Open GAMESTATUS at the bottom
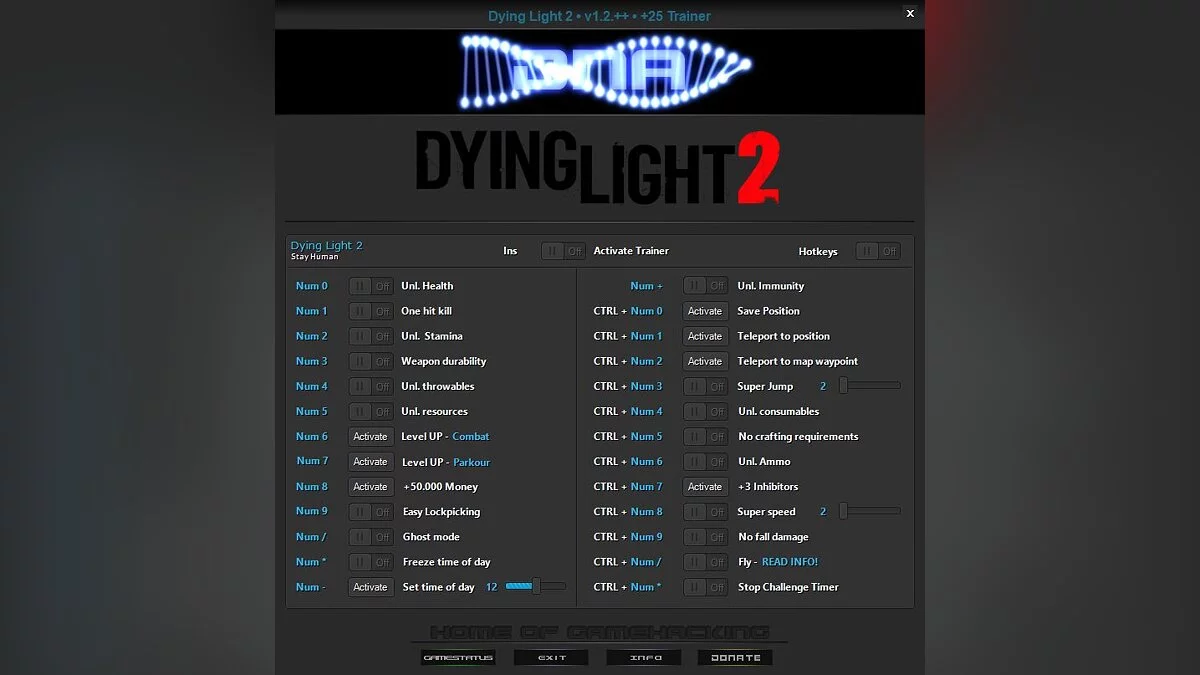 click(x=458, y=657)
